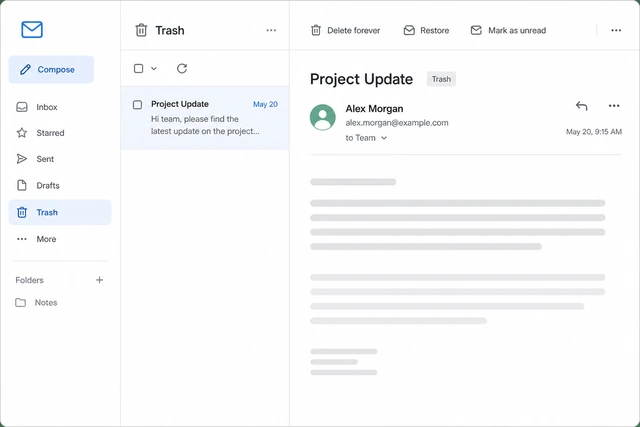Open the Trash list options menu
640x427 pixels.
click(x=271, y=30)
